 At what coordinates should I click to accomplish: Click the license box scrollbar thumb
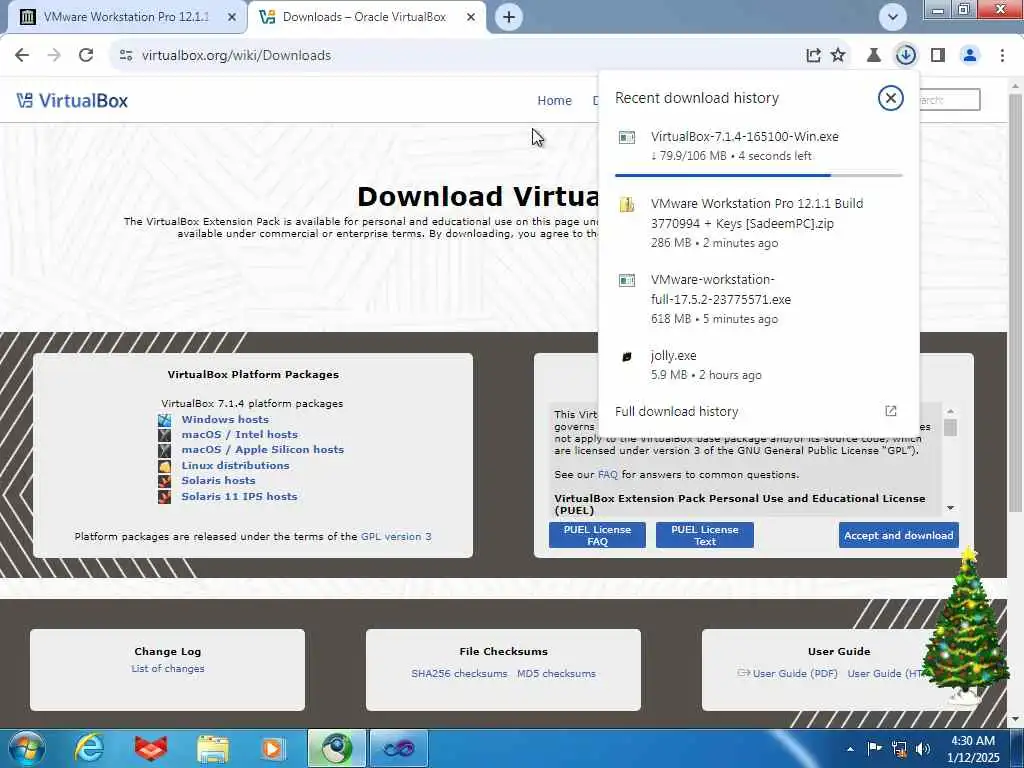click(x=950, y=428)
